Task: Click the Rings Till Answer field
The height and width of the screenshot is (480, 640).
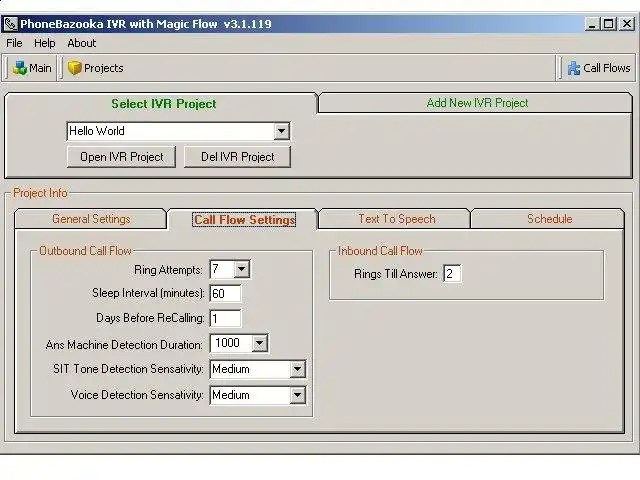Action: [452, 273]
